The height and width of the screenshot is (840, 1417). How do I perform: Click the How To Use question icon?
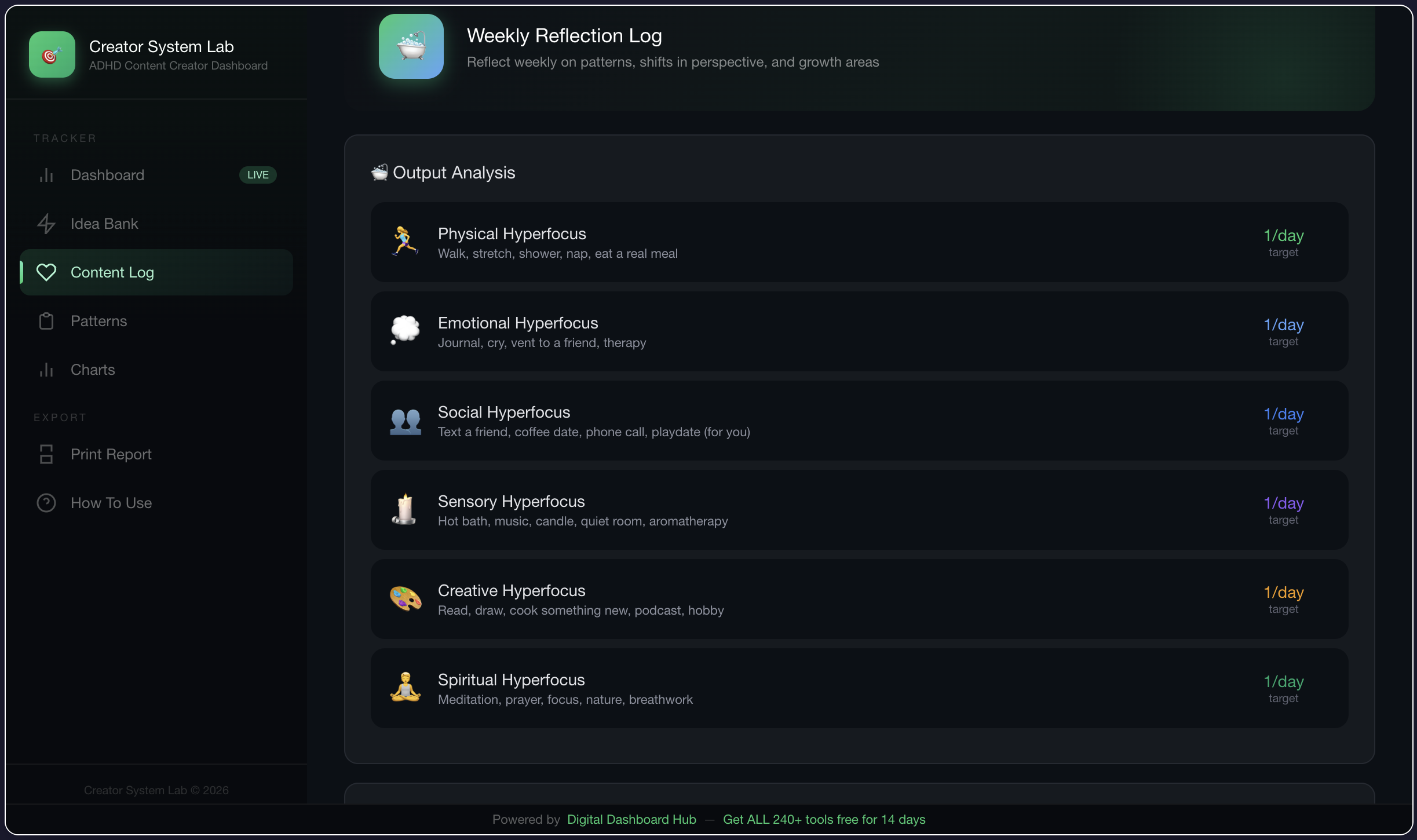(46, 503)
